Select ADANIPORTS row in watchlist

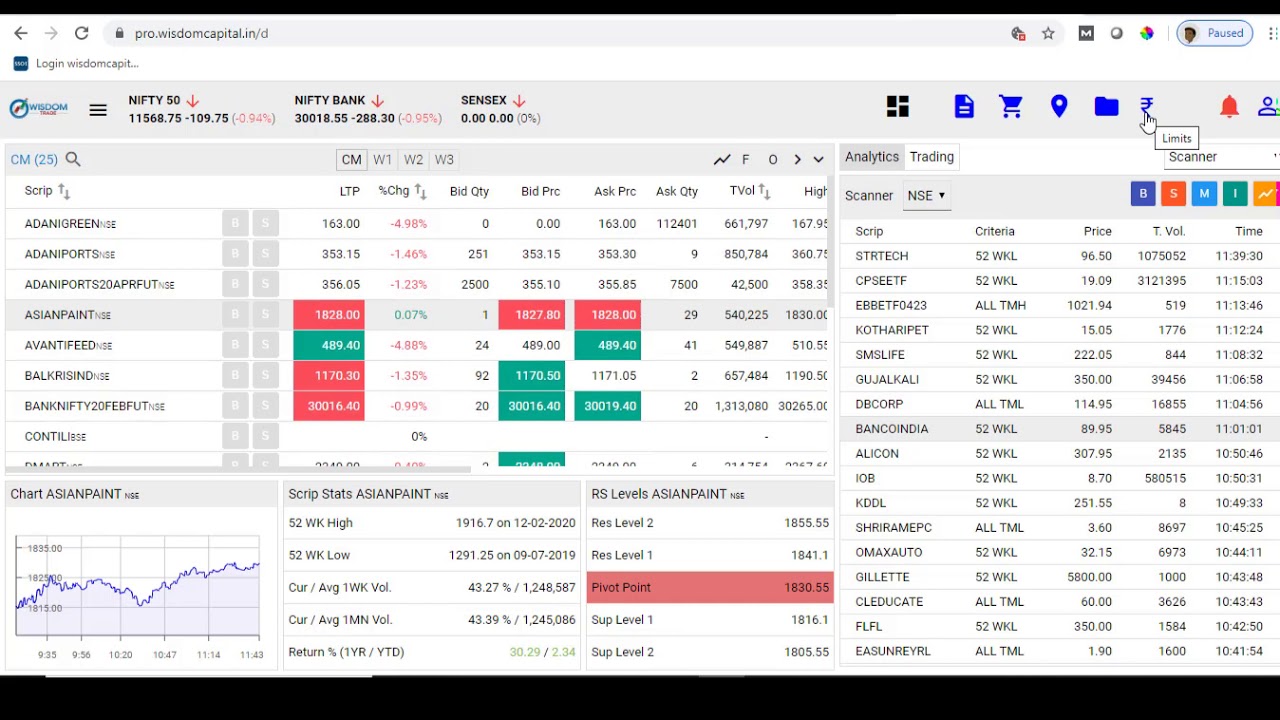click(417, 255)
